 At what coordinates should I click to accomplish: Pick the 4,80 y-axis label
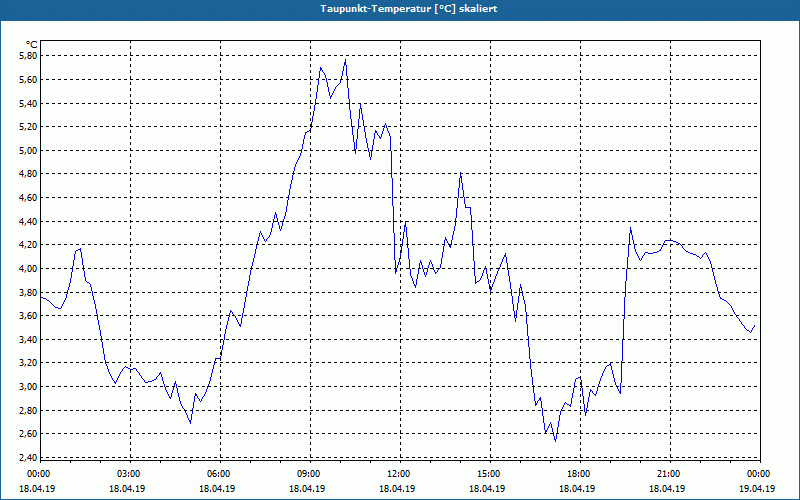pyautogui.click(x=29, y=174)
